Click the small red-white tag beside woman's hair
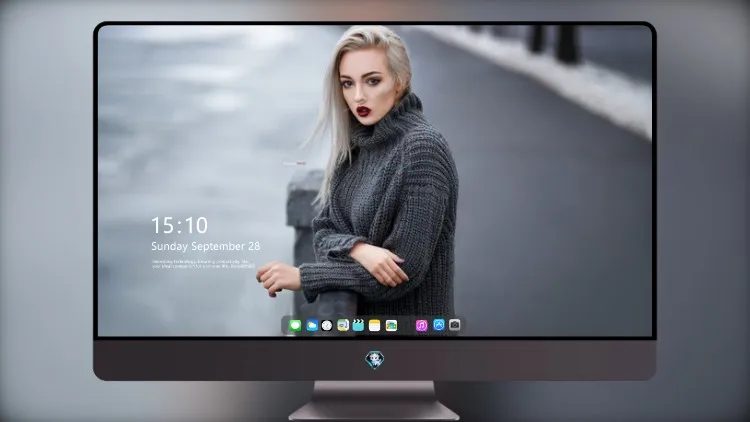Viewport: 750px width, 422px height. 294,164
